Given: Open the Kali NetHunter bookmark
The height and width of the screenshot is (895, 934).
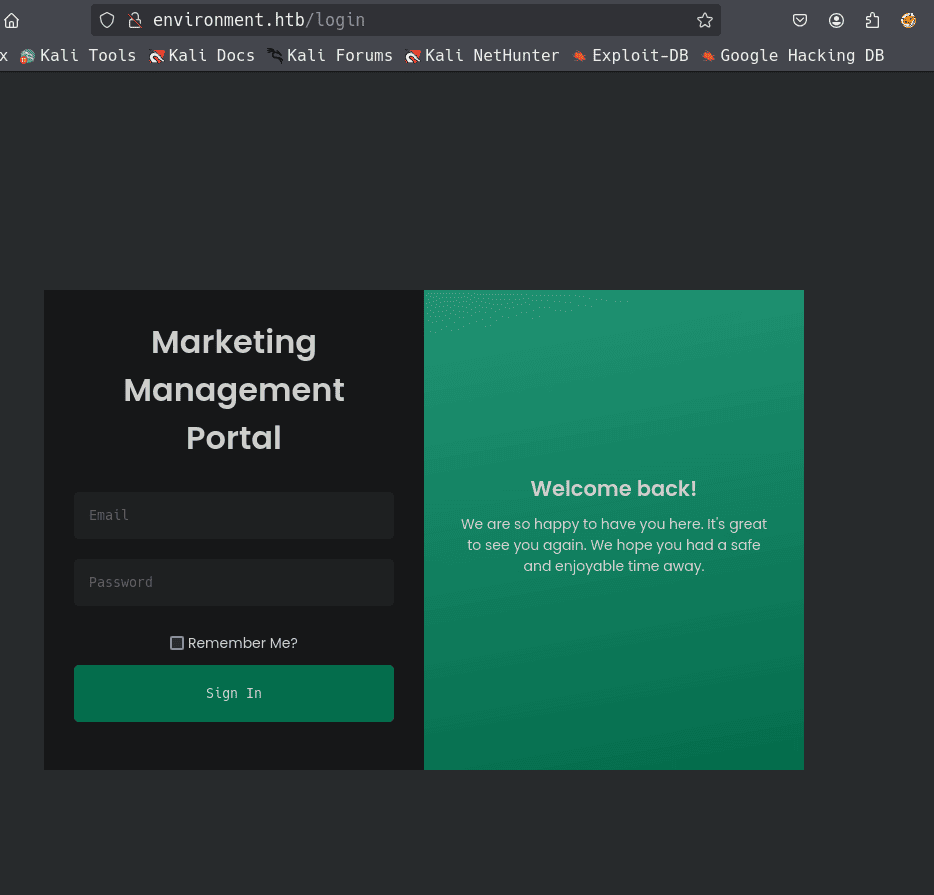Looking at the screenshot, I should point(482,55).
